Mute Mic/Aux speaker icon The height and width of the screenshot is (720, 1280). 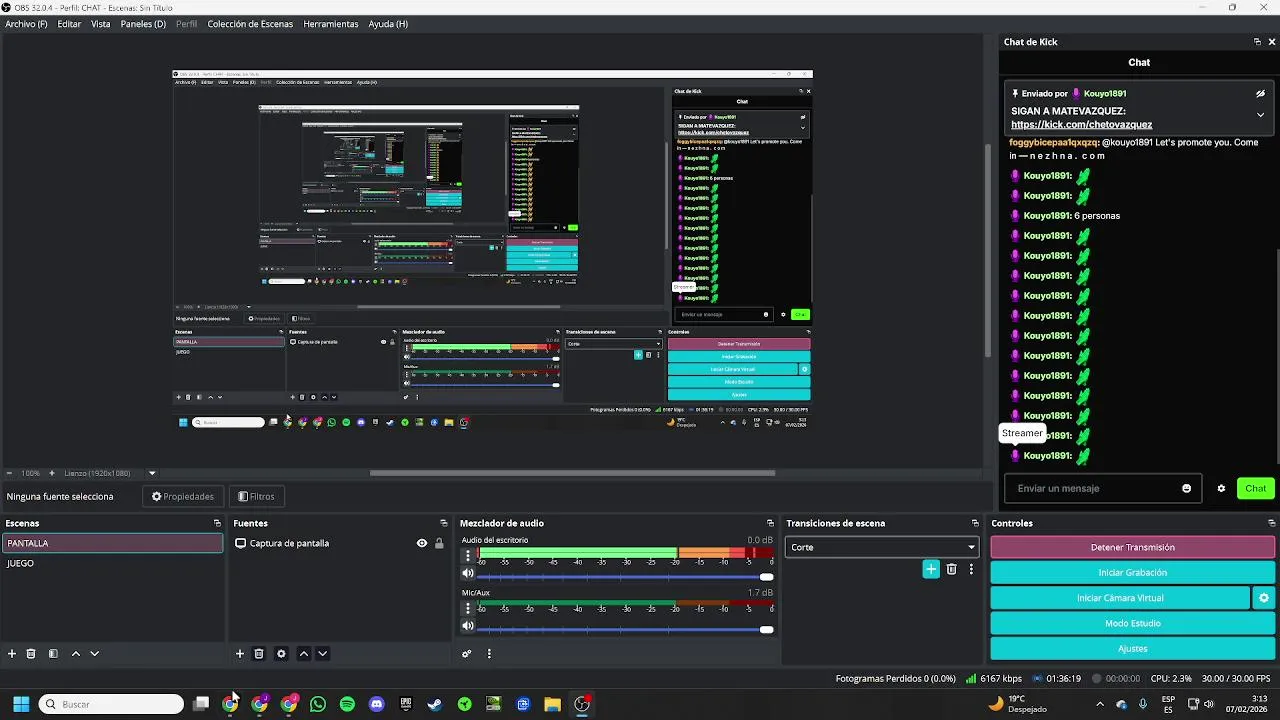click(x=467, y=627)
